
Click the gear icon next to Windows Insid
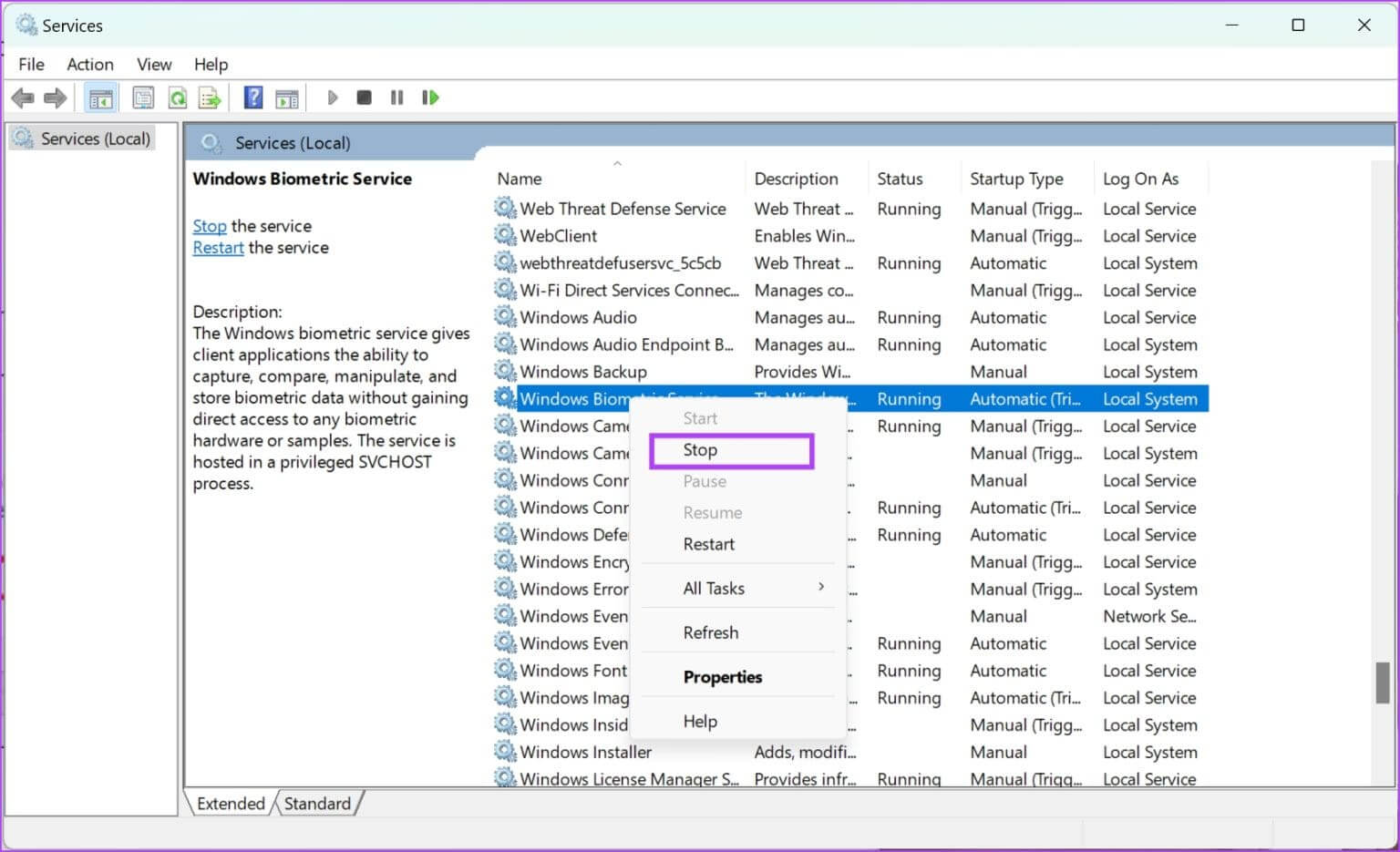(x=505, y=724)
